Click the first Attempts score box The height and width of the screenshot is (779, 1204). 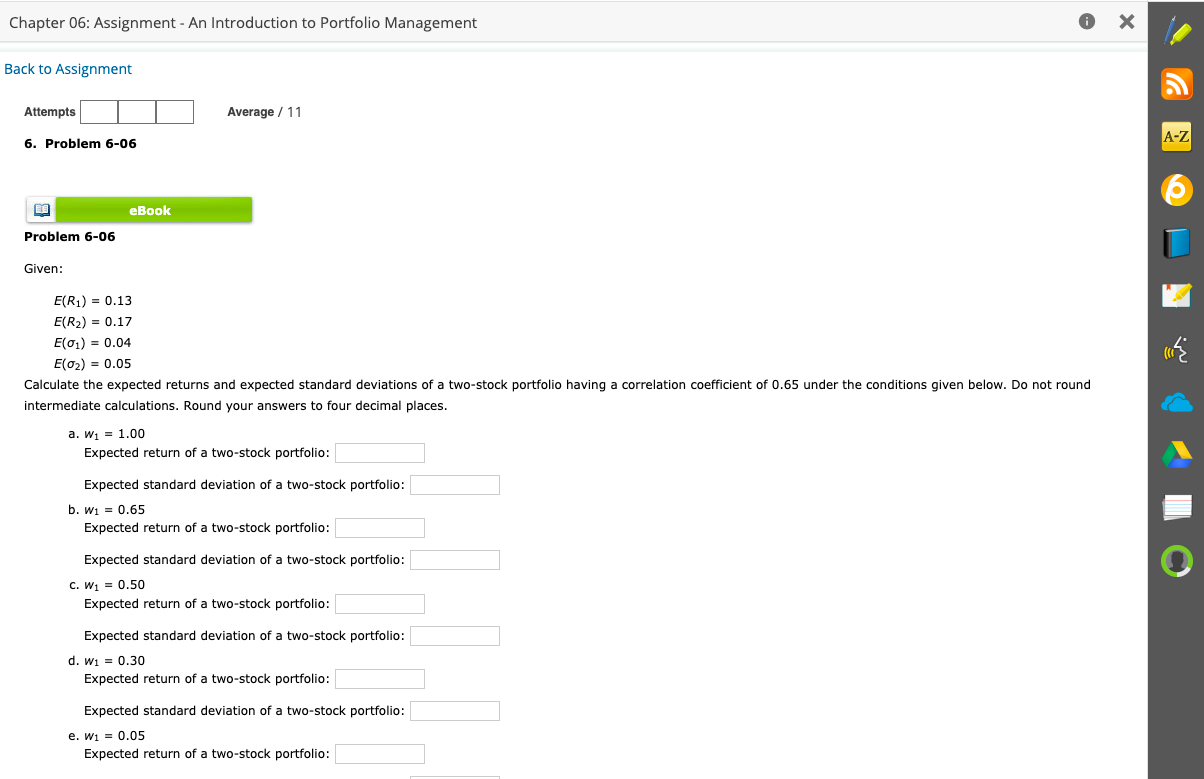coord(99,111)
